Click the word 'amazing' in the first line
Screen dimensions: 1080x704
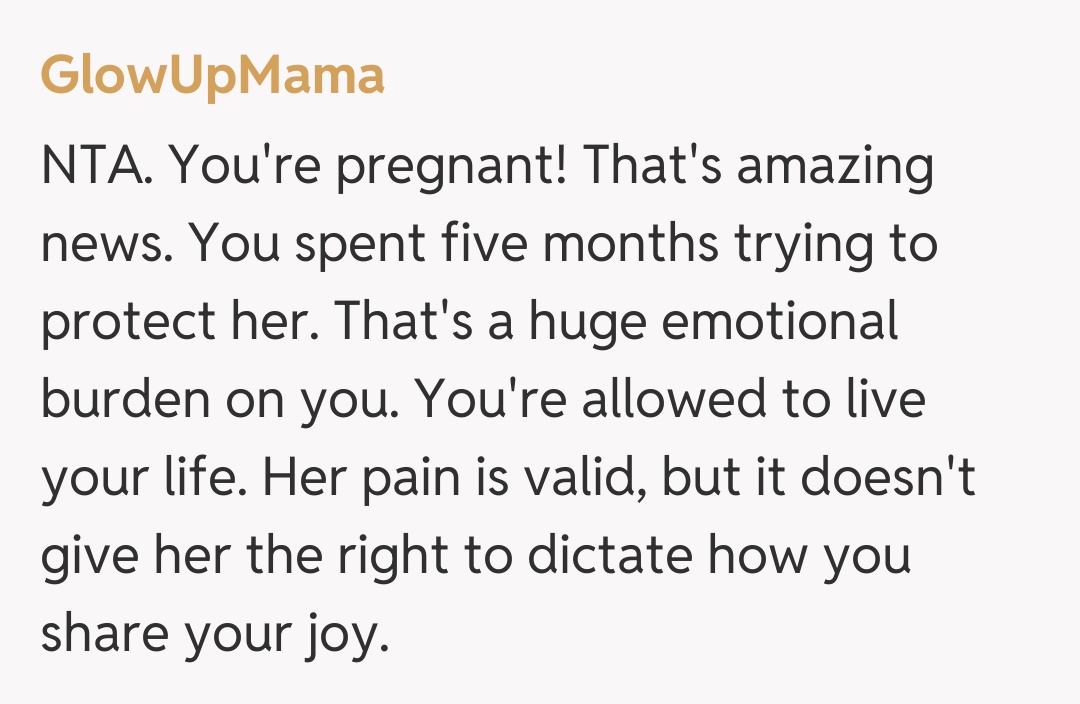(835, 169)
